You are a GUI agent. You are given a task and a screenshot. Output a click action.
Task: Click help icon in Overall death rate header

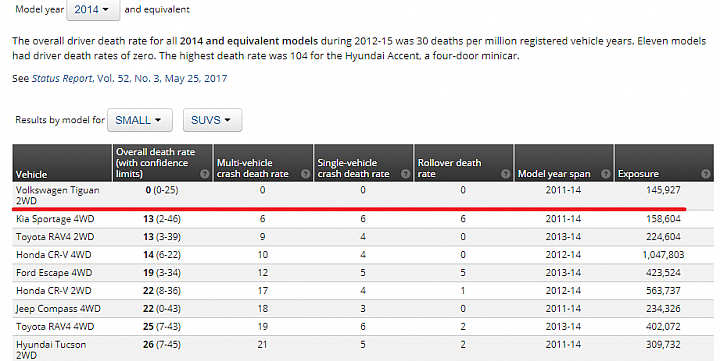205,174
